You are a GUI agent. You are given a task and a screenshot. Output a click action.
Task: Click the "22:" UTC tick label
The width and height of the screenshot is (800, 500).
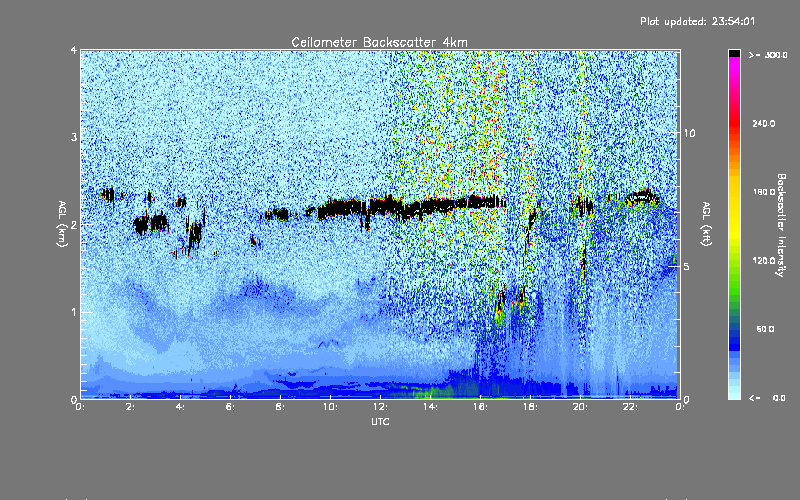(630, 407)
